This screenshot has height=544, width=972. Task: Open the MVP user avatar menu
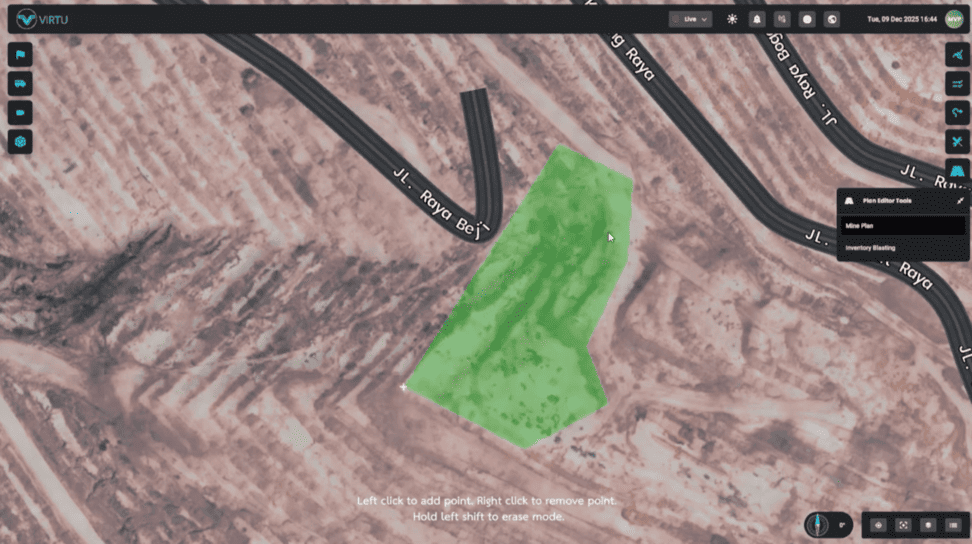pos(953,19)
